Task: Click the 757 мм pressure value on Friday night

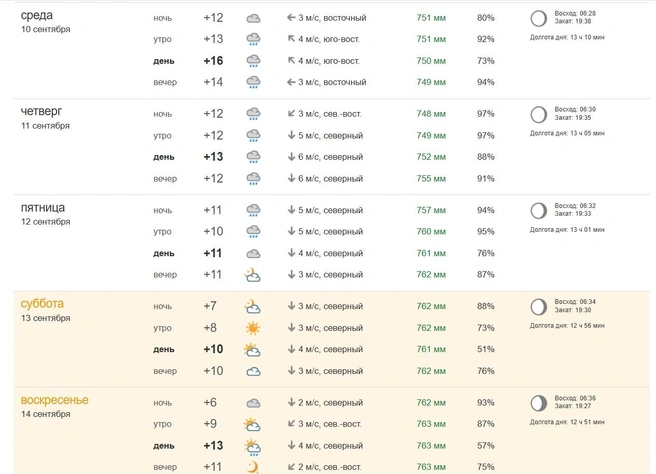Action: click(x=431, y=210)
